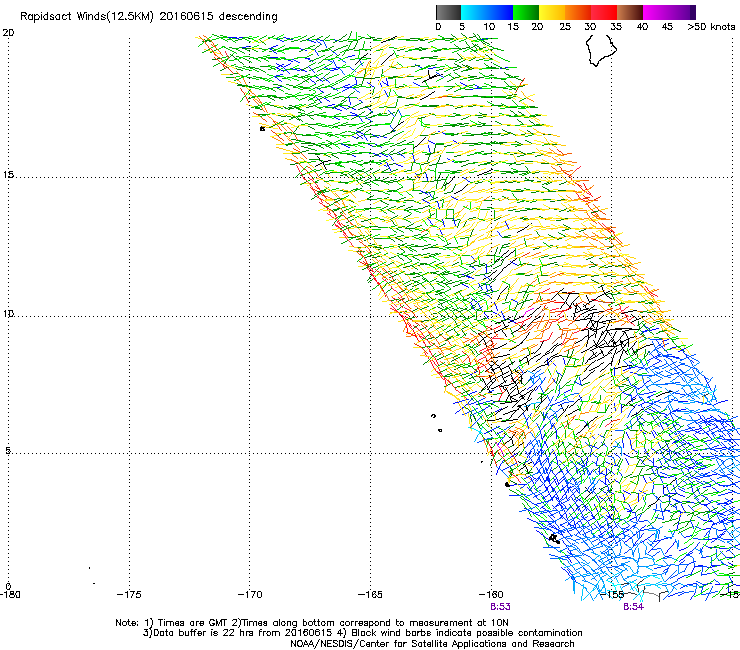The image size is (740, 650).
Task: Click the Hawaii island outline on the map
Action: tap(601, 50)
